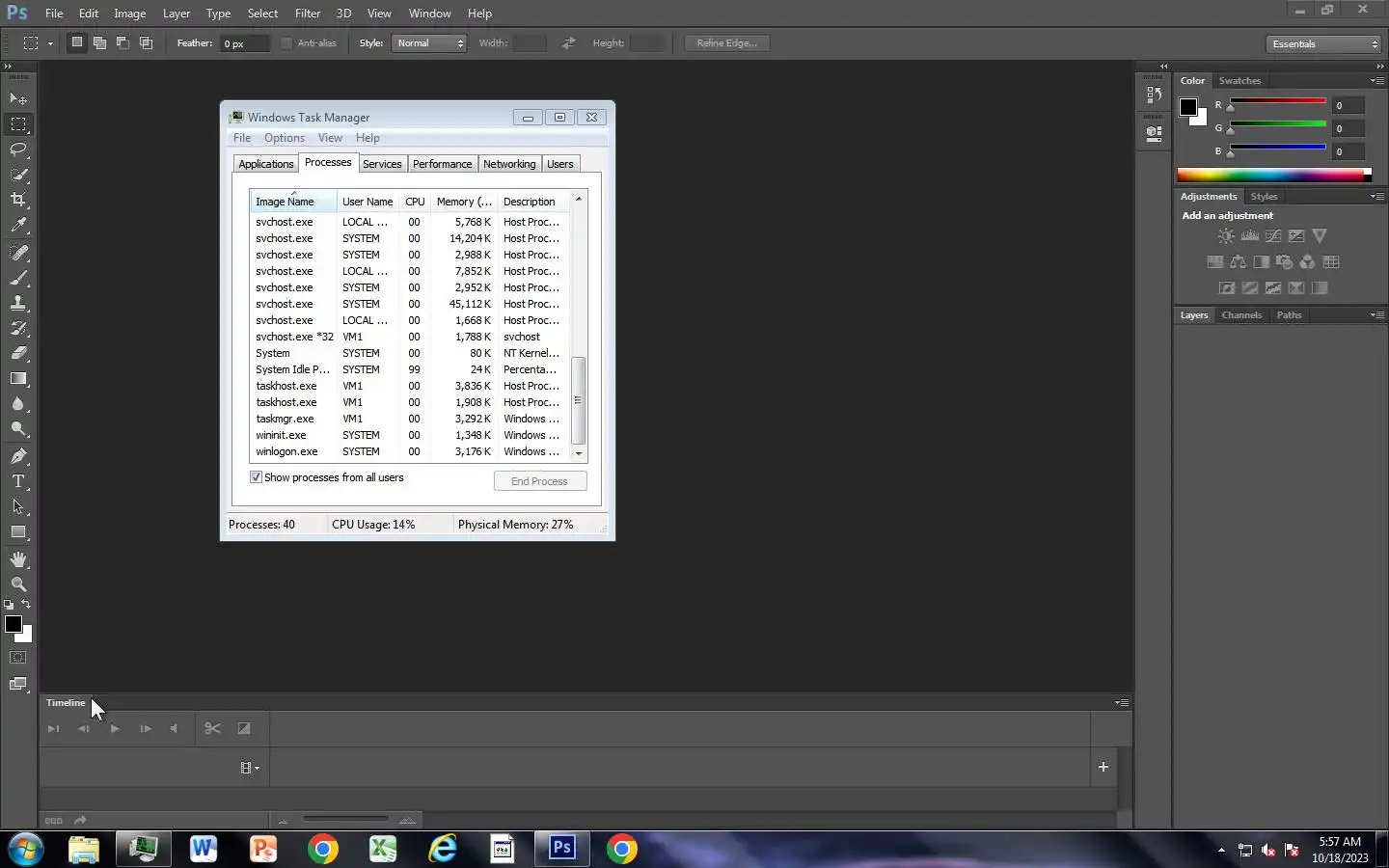Select the Crop tool
Screen dimensions: 1389x868
coord(18,200)
